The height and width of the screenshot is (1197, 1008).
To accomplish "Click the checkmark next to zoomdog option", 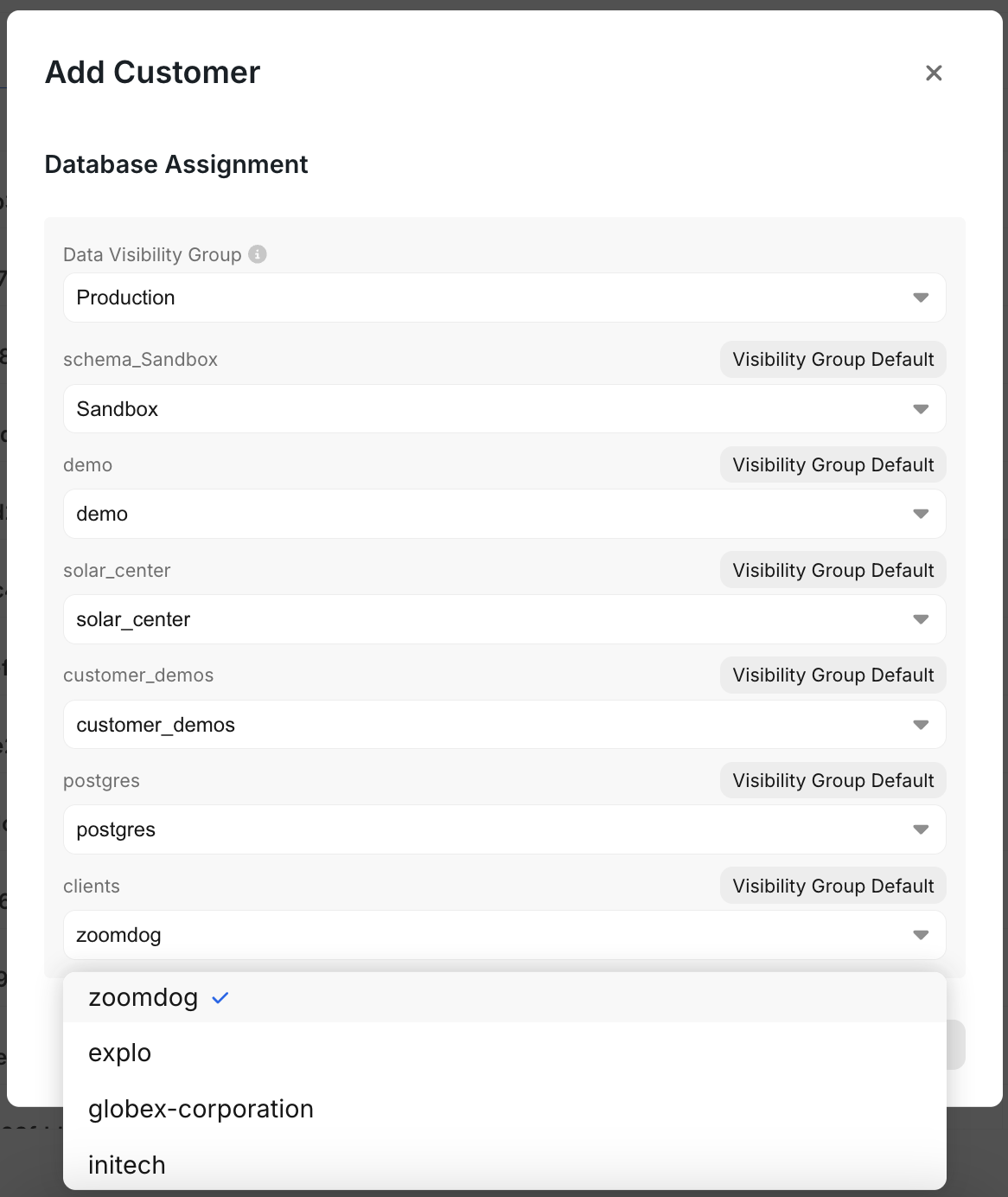I will (220, 997).
